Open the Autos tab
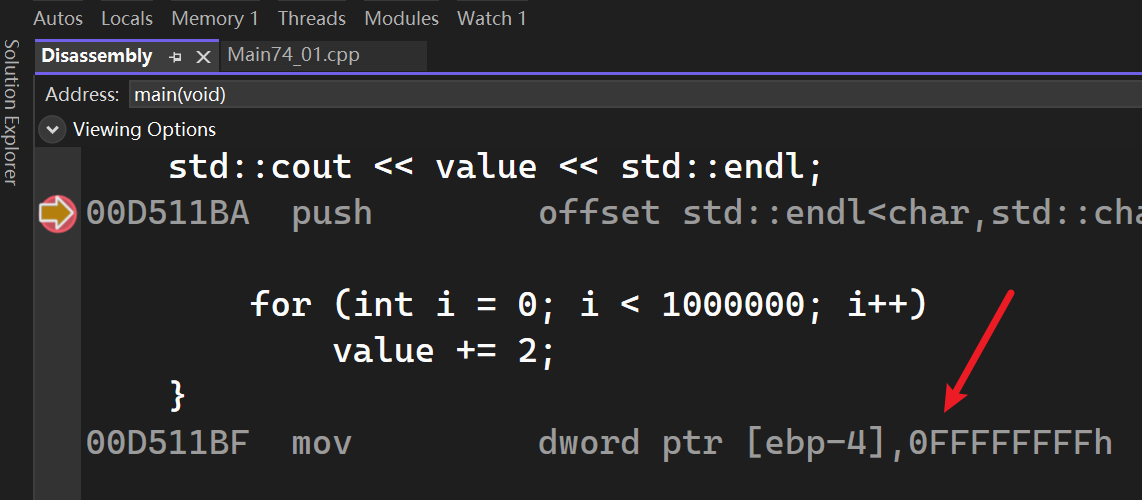This screenshot has width=1142, height=500. click(58, 18)
